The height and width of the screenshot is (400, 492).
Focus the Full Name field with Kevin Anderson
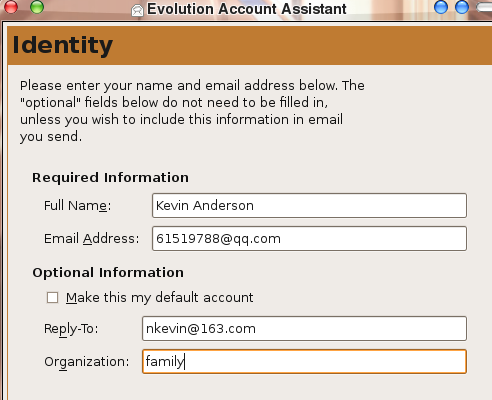tap(309, 205)
